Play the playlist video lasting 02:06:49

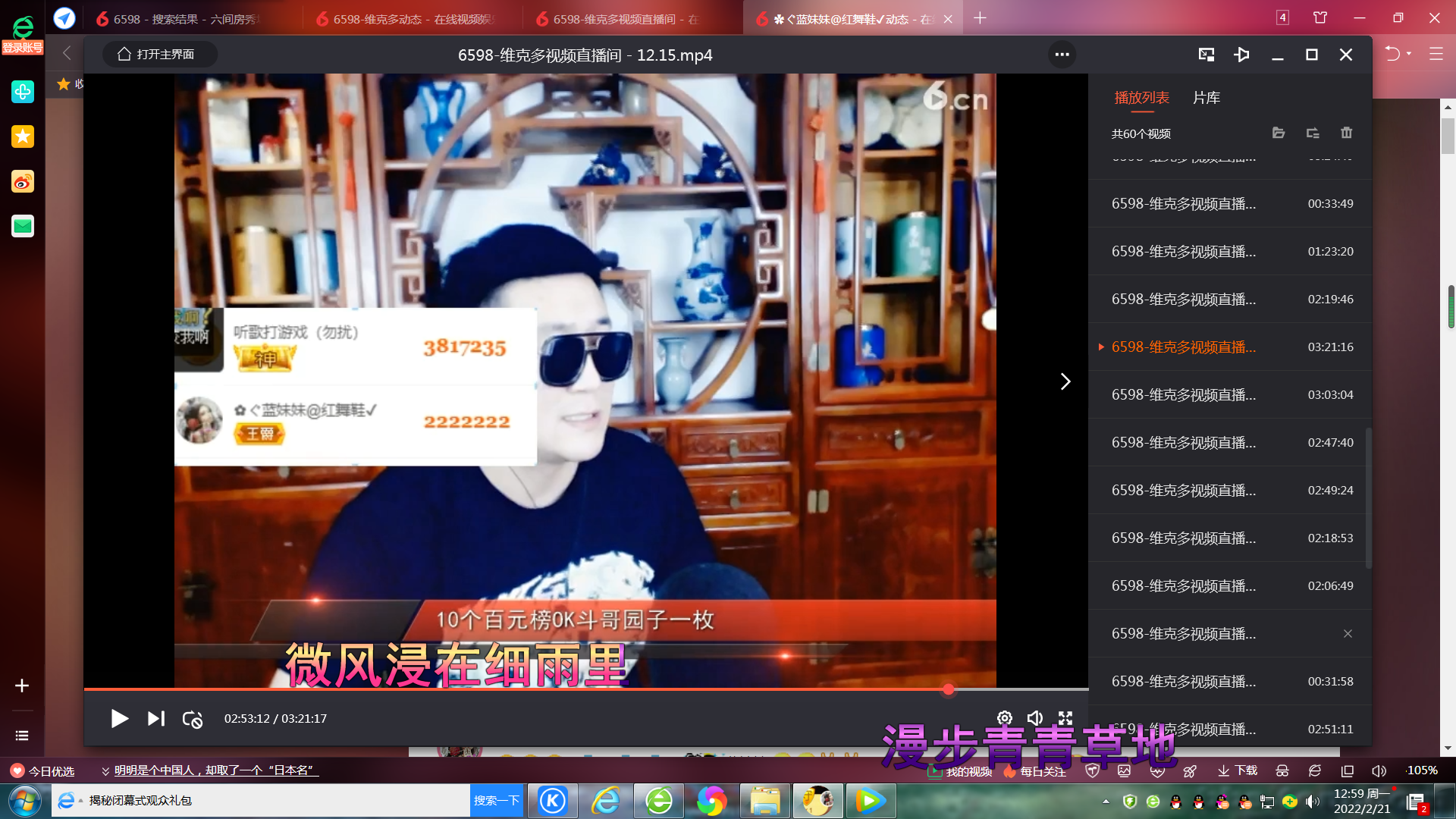[x=1230, y=585]
